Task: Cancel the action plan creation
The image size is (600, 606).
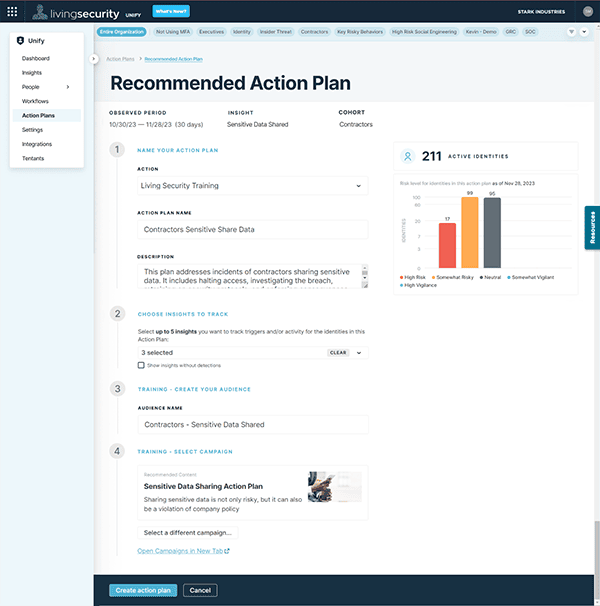Action: tap(200, 590)
